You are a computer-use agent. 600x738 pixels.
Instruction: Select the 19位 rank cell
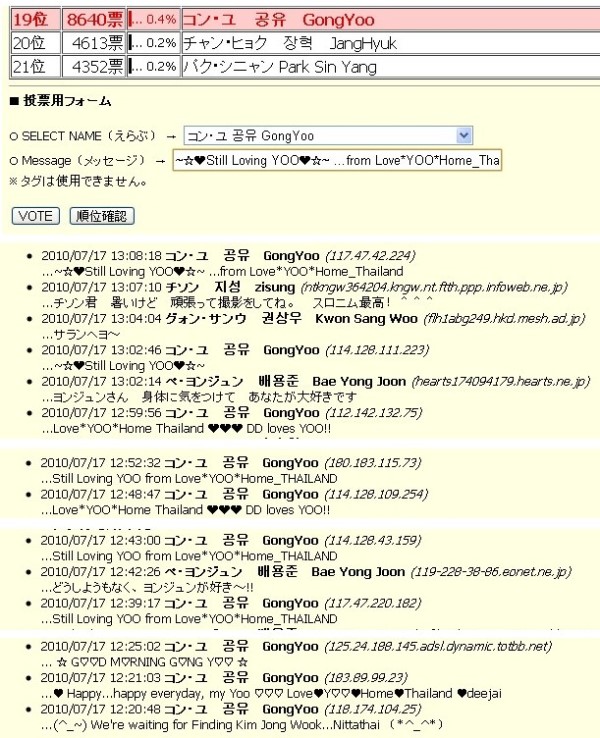(35, 19)
